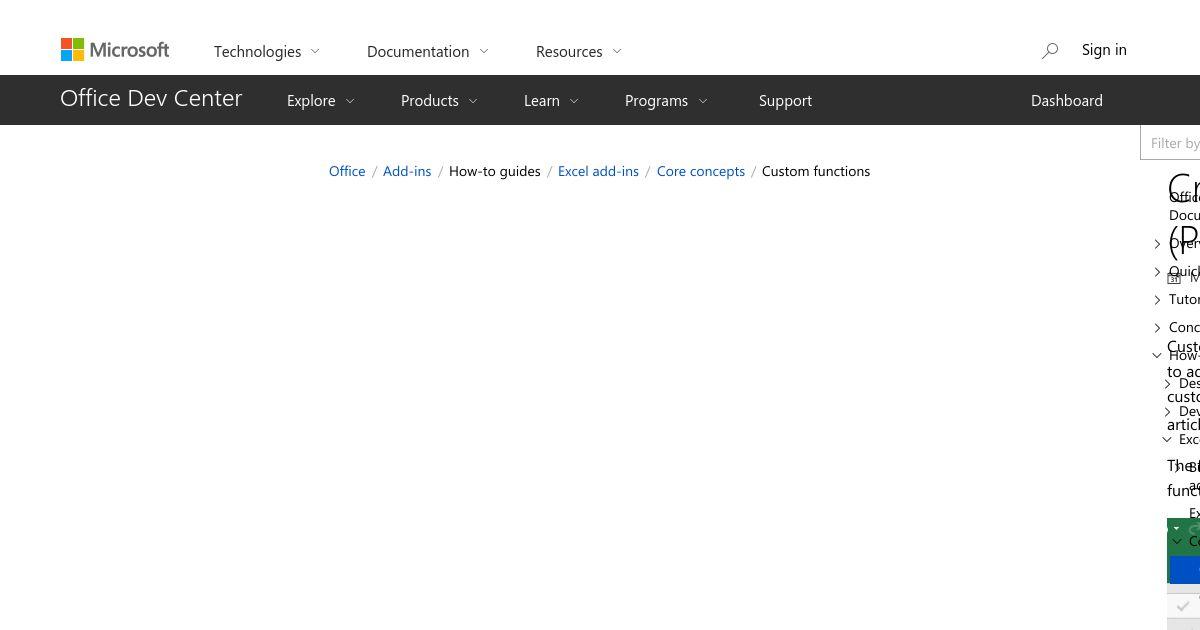Image resolution: width=1200 pixels, height=630 pixels.
Task: Click the Sign in link
Action: (x=1104, y=49)
